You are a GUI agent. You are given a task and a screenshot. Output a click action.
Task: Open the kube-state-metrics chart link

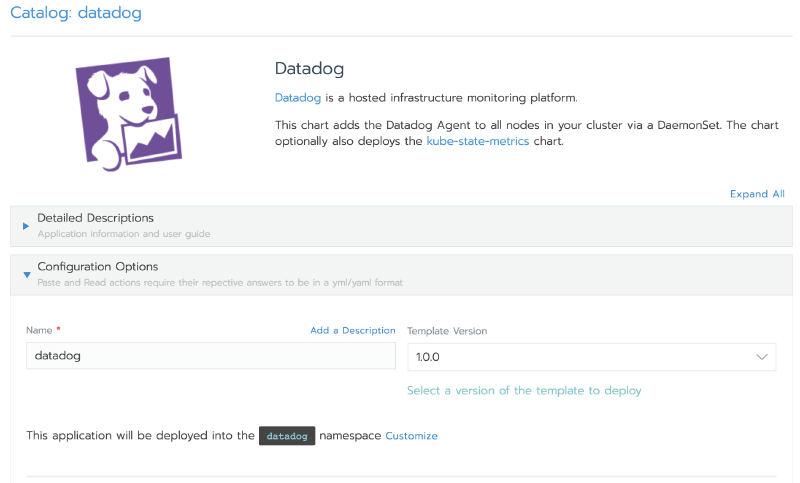tap(478, 141)
